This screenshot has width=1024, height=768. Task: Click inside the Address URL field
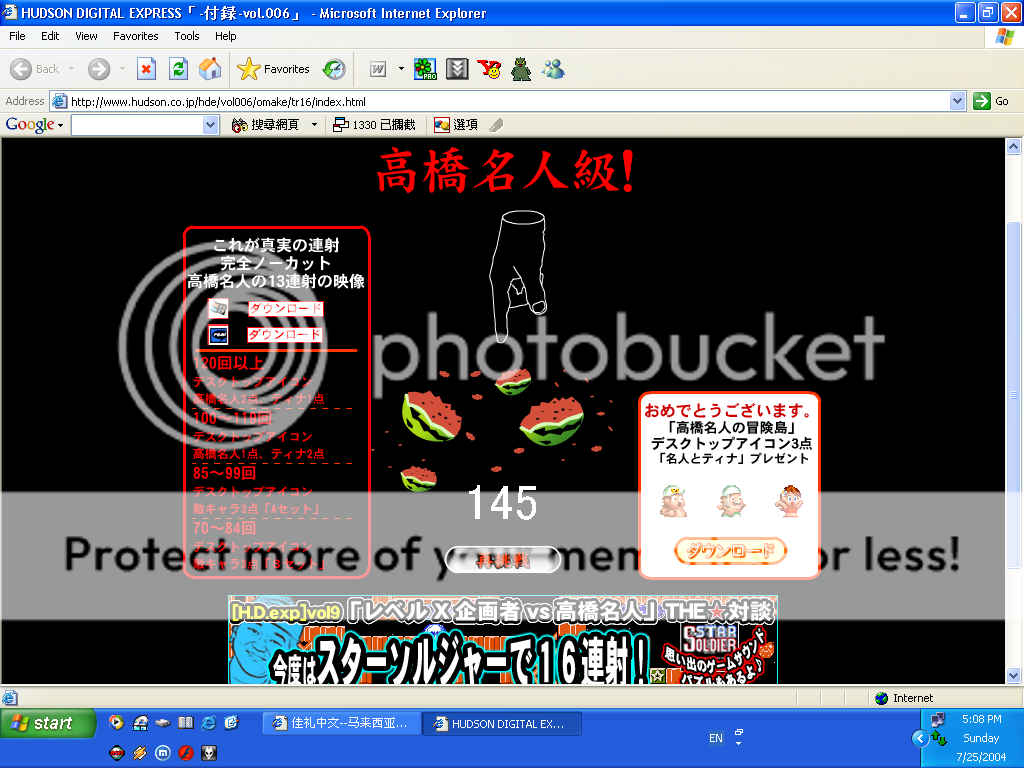pos(500,101)
